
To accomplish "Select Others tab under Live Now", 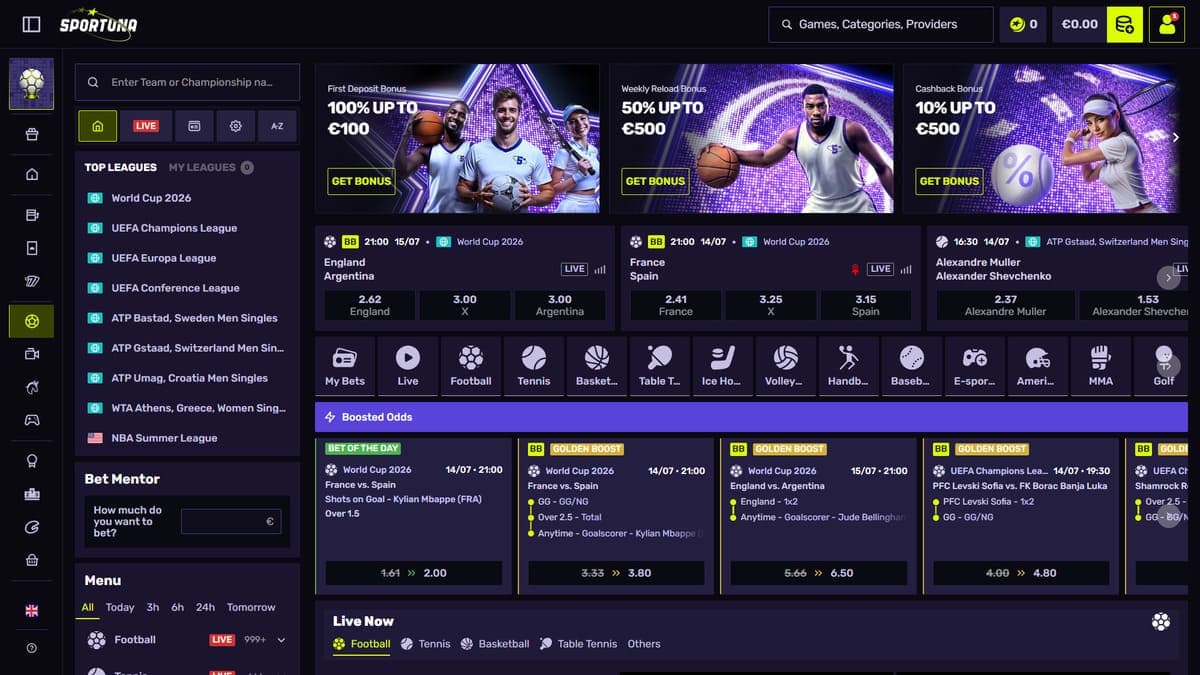I will tap(644, 644).
